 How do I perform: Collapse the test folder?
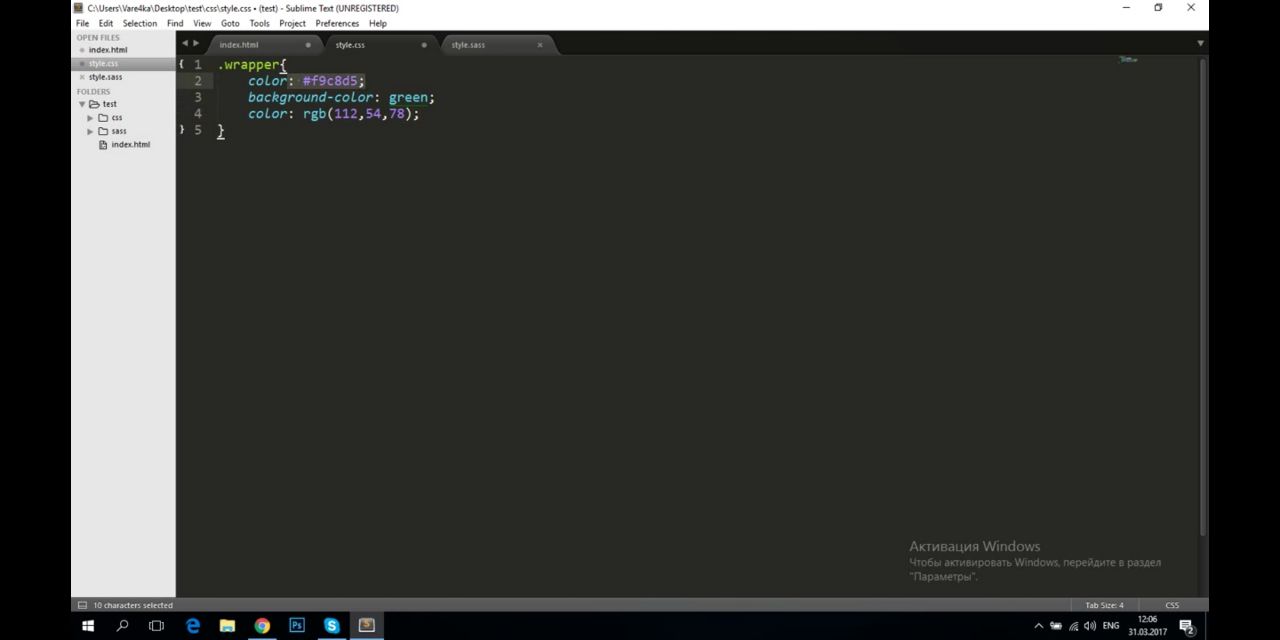click(x=82, y=104)
